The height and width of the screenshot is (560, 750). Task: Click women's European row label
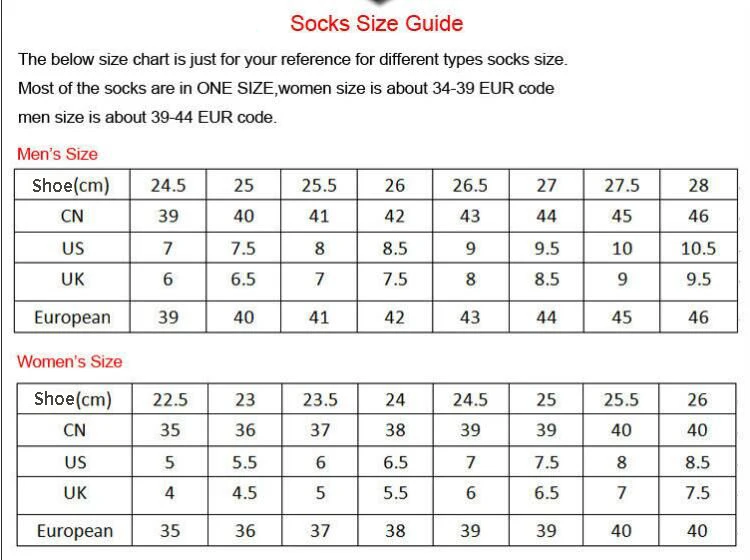point(74,530)
